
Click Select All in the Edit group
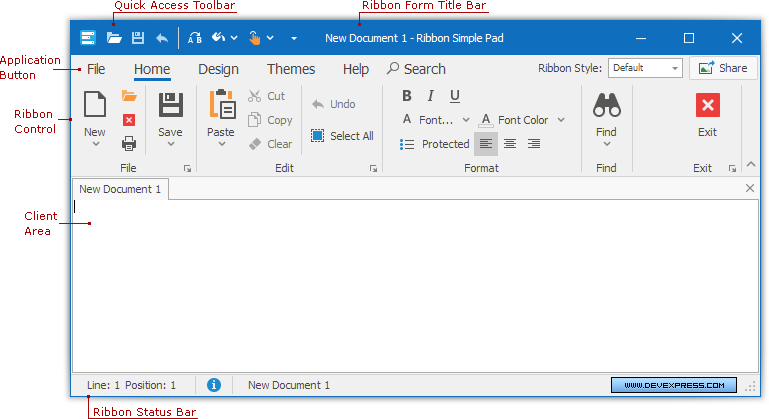pyautogui.click(x=342, y=136)
